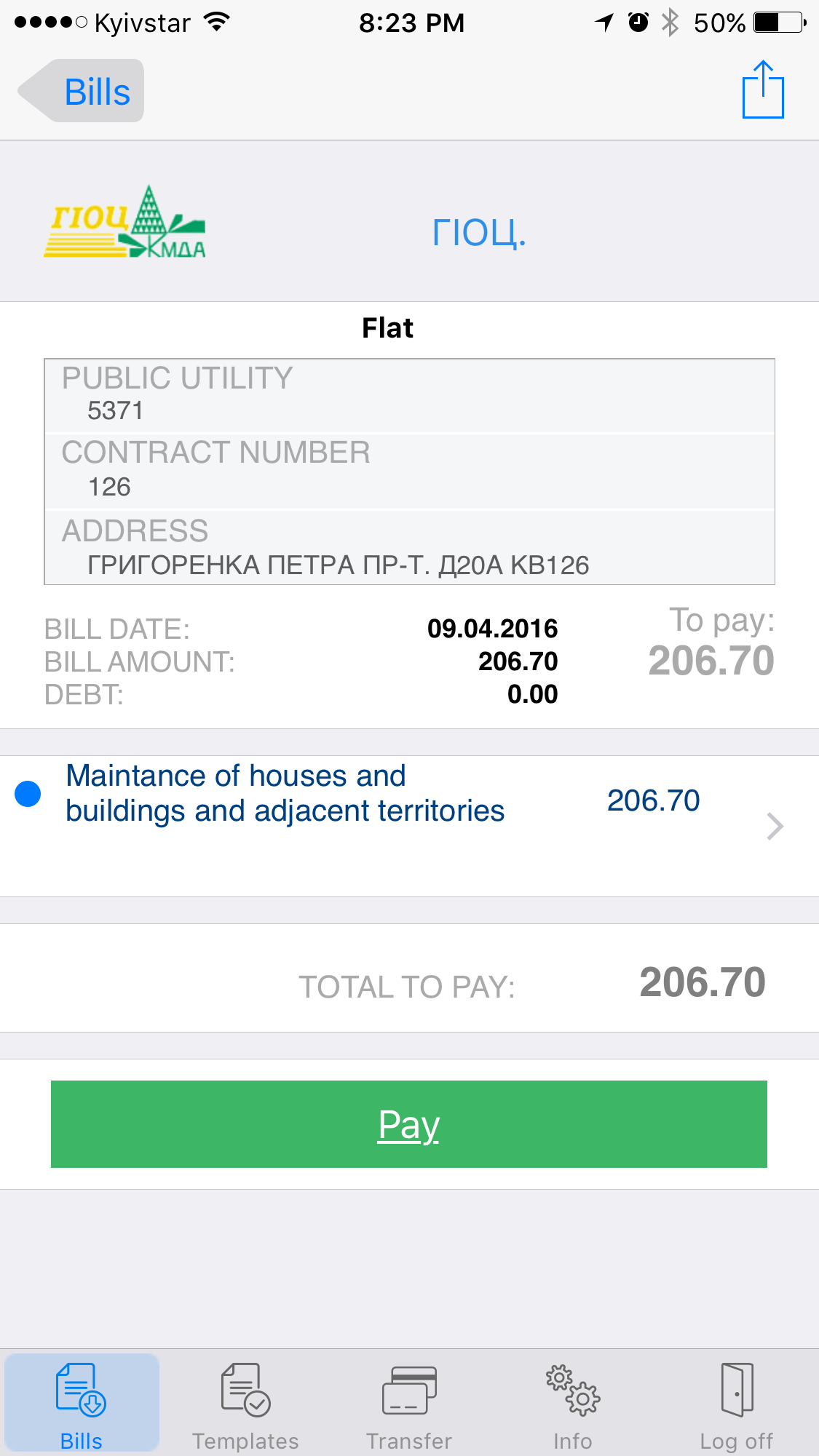Viewport: 819px width, 1456px height.
Task: Tap the 206.70 To pay amount
Action: coord(711,661)
